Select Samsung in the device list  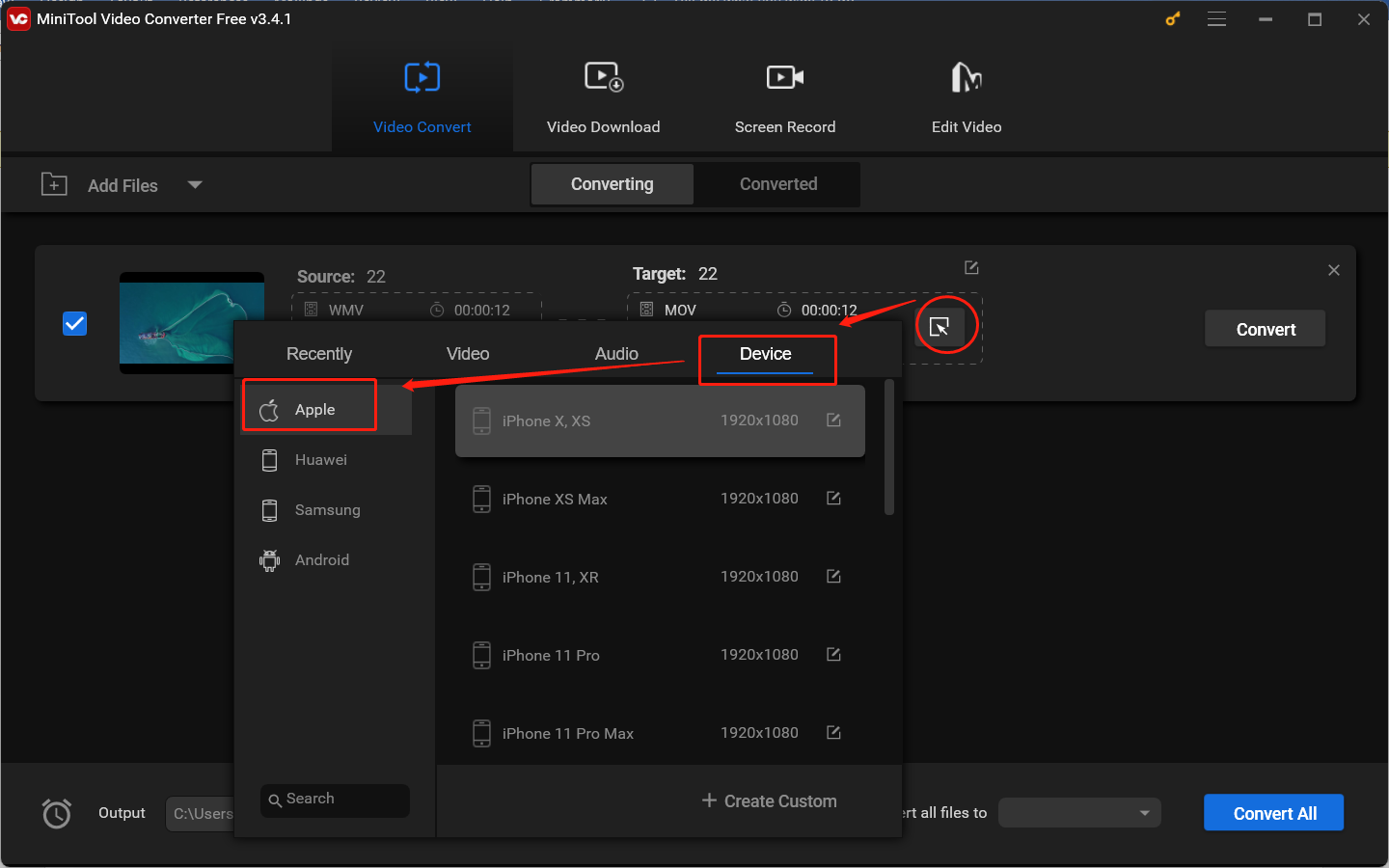(326, 510)
